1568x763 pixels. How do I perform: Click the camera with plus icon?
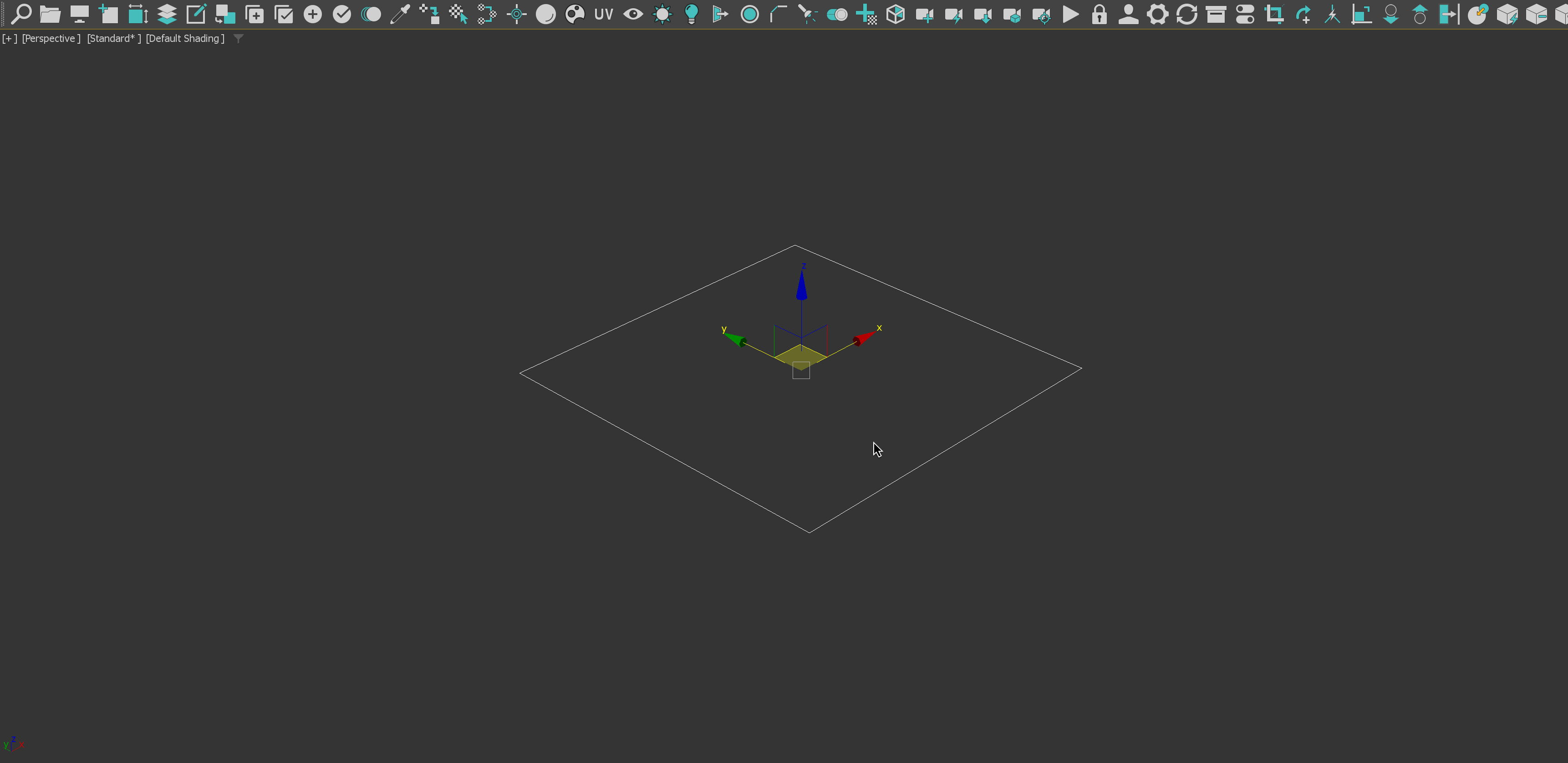pyautogui.click(x=925, y=15)
